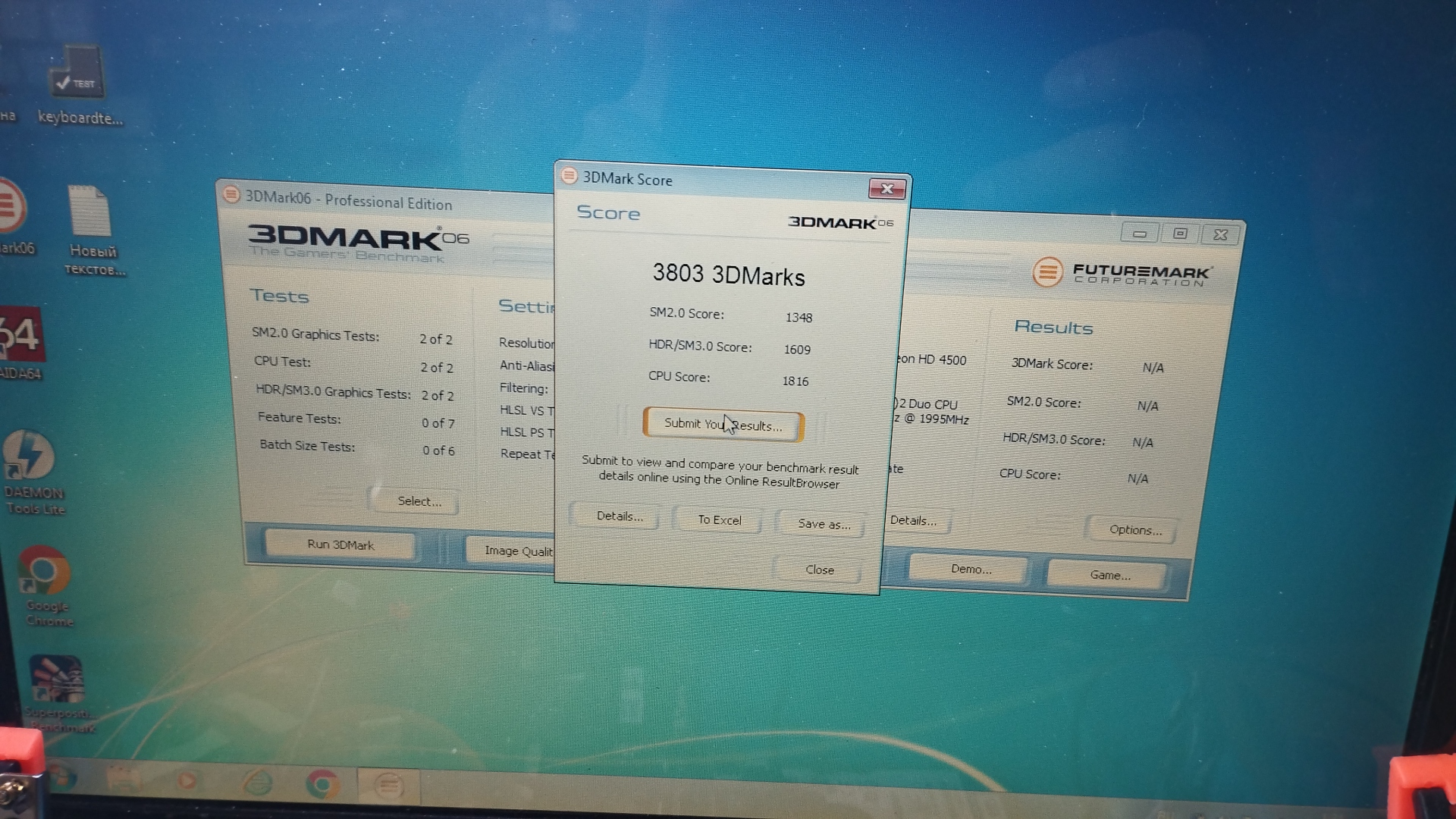Click the Game... button
Viewport: 1456px width, 819px height.
[x=1109, y=575]
